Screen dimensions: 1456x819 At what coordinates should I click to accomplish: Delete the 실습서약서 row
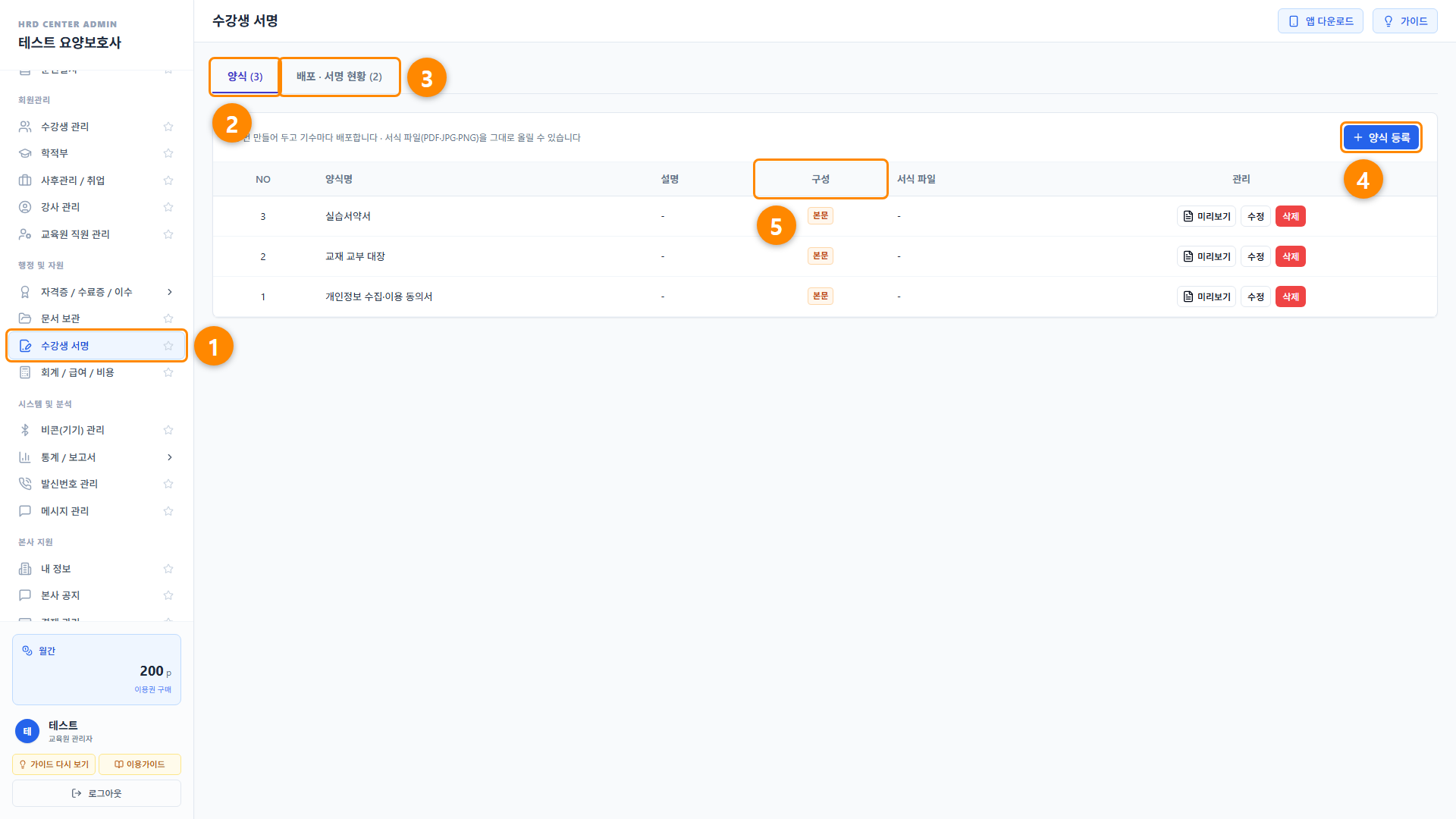coord(1290,216)
